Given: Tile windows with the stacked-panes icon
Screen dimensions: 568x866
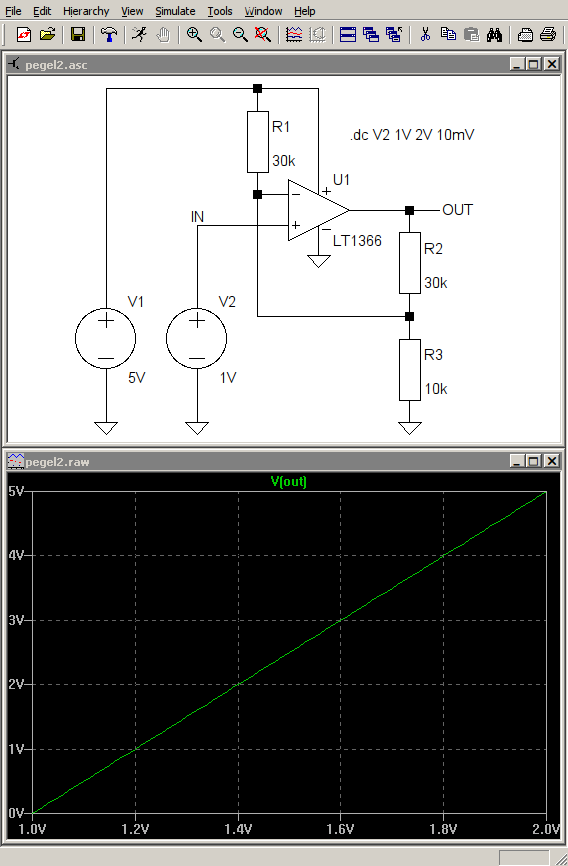Looking at the screenshot, I should [348, 35].
